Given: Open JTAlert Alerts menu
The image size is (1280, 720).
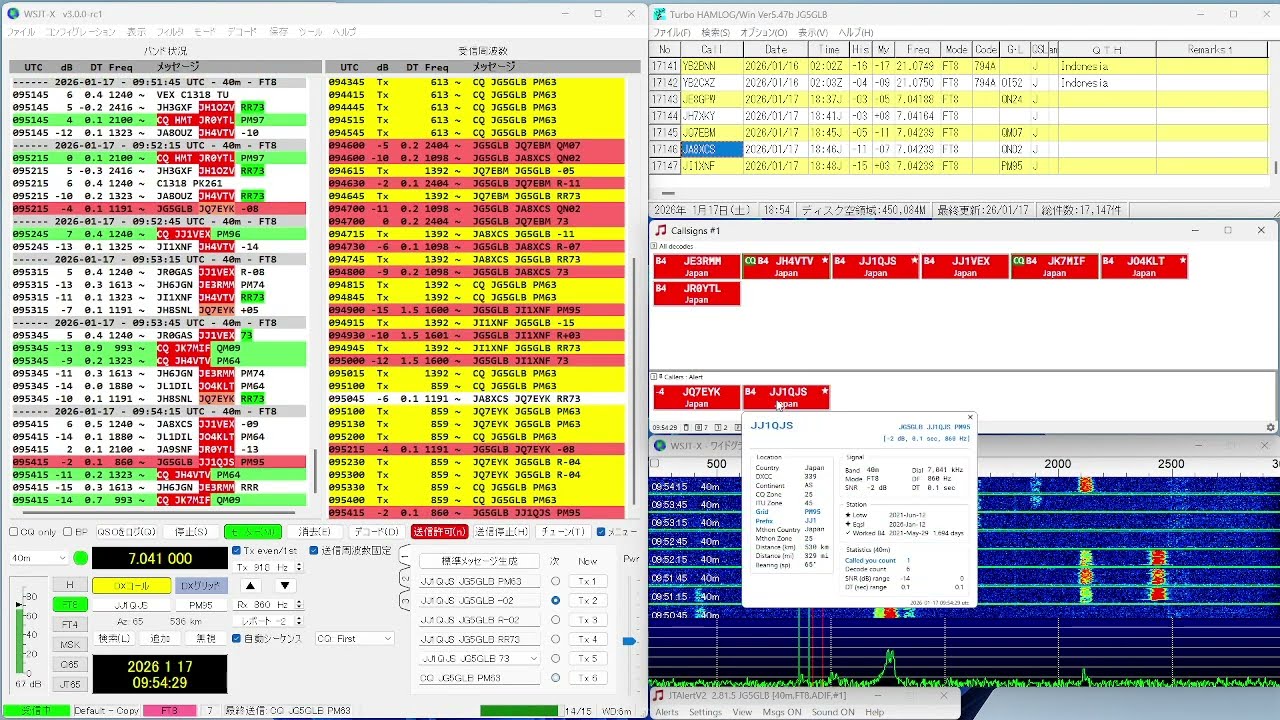Looking at the screenshot, I should coord(666,712).
